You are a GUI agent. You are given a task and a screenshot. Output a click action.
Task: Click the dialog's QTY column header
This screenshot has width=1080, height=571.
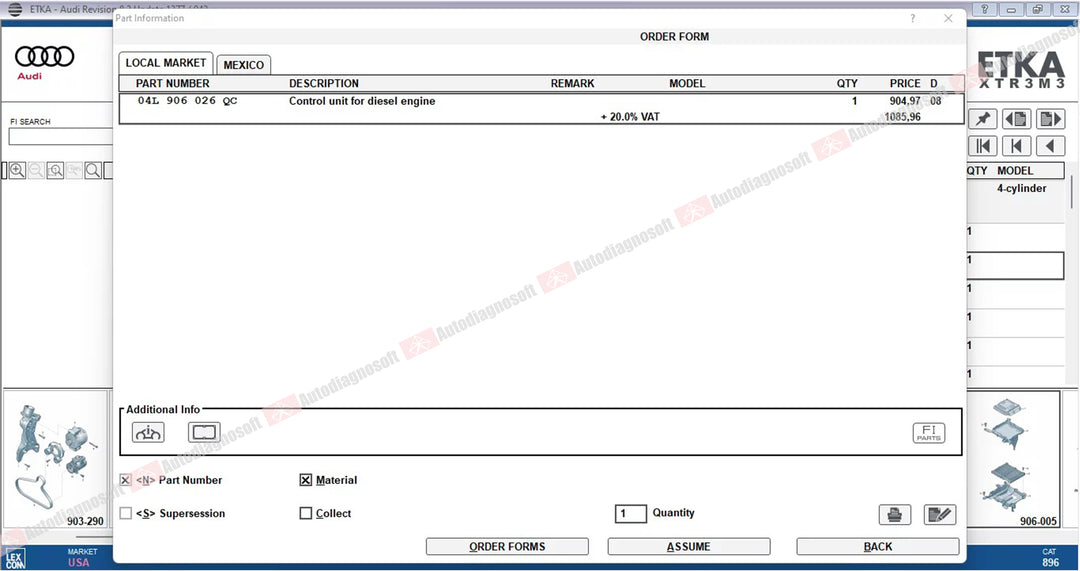[847, 83]
